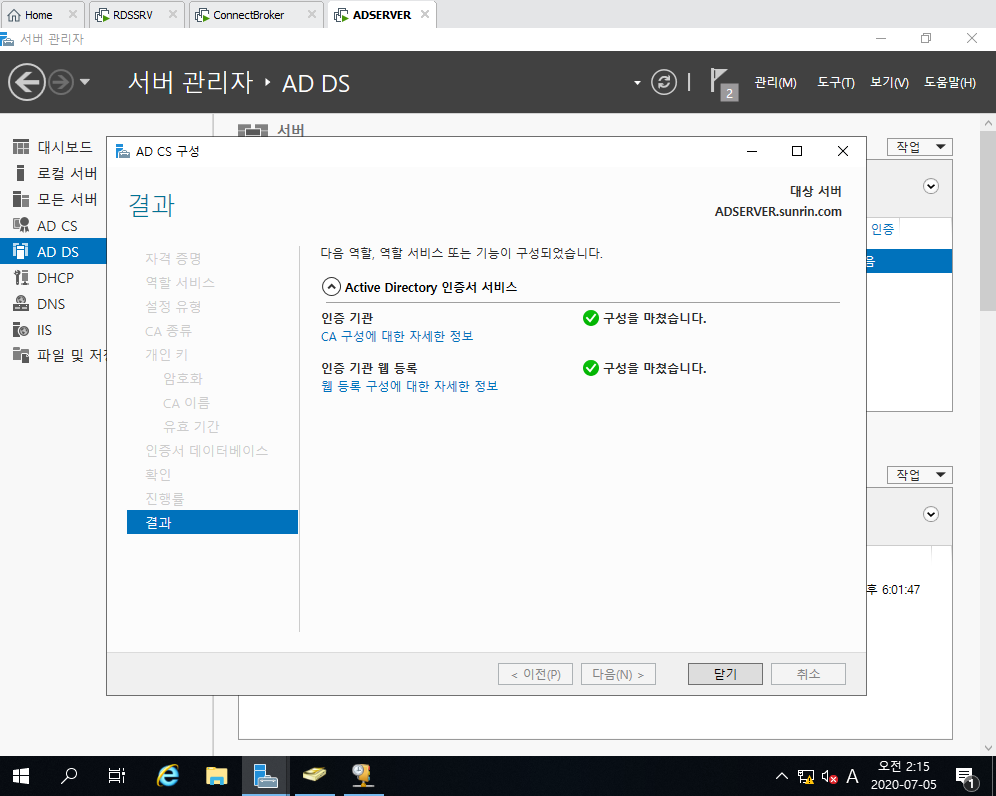996x796 pixels.
Task: Select DNS in the sidebar
Action: click(x=53, y=304)
